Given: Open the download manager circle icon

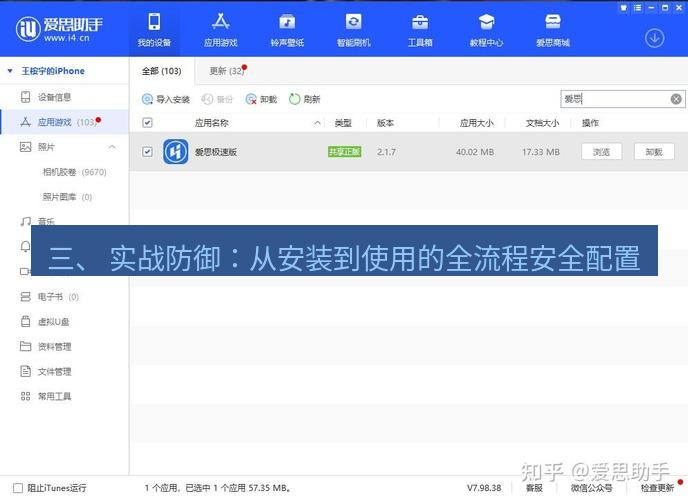Looking at the screenshot, I should pos(654,38).
